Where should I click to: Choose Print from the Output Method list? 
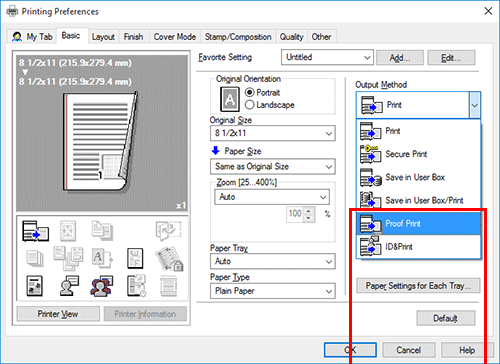pyautogui.click(x=419, y=131)
